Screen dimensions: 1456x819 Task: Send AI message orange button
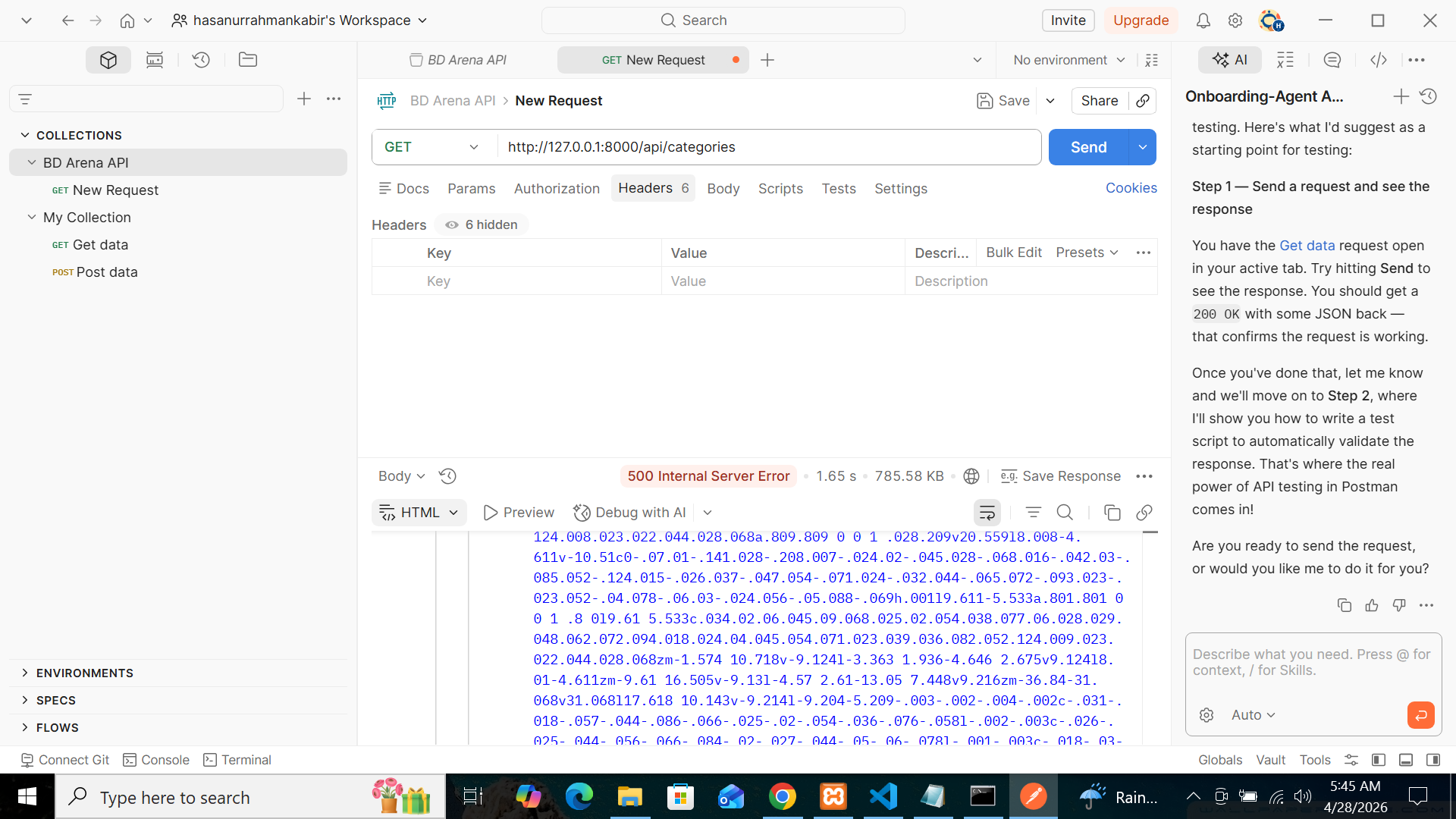click(1420, 715)
